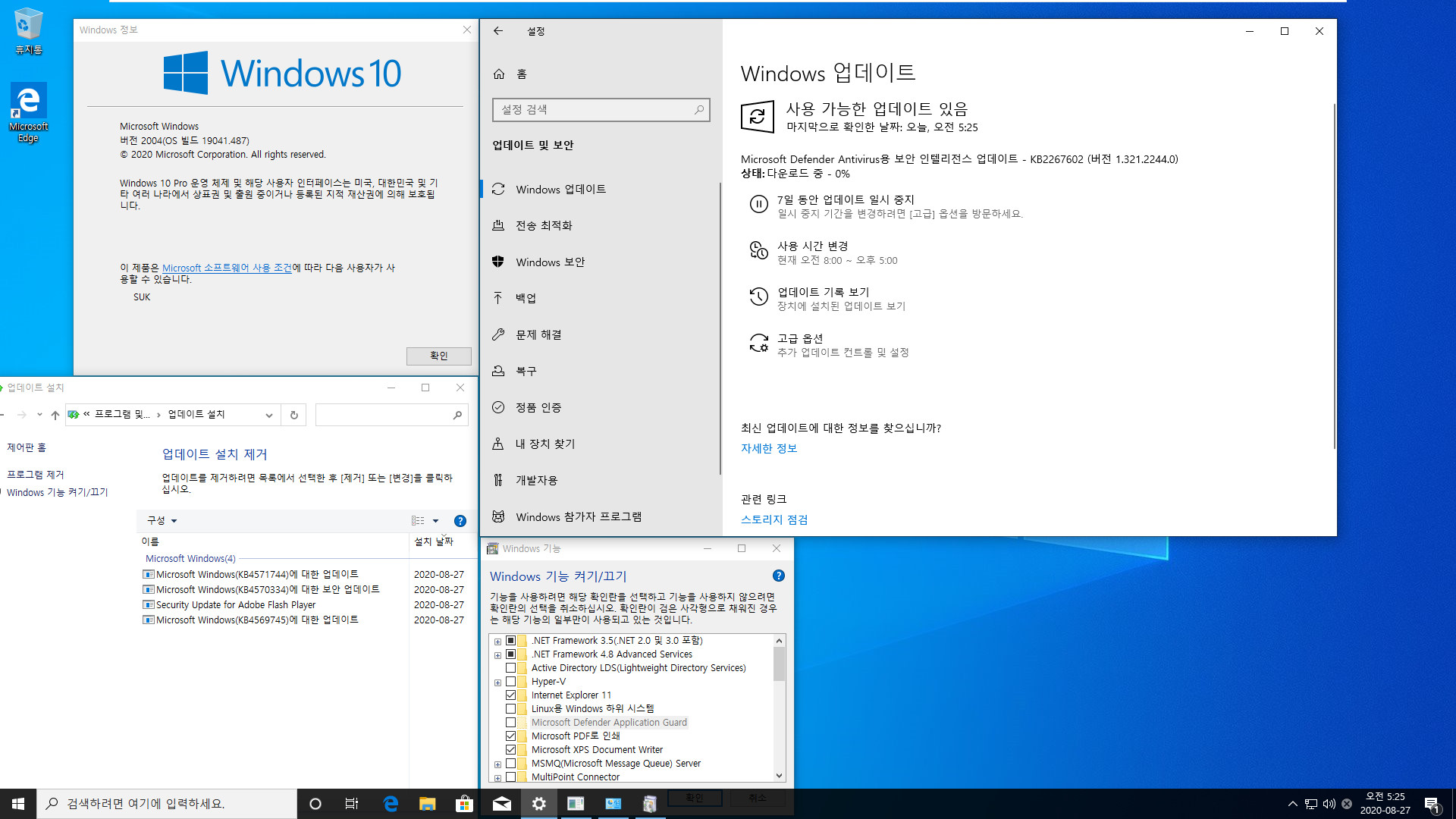Open 개발자용 section icon
This screenshot has height=819, width=1456.
pos(498,480)
